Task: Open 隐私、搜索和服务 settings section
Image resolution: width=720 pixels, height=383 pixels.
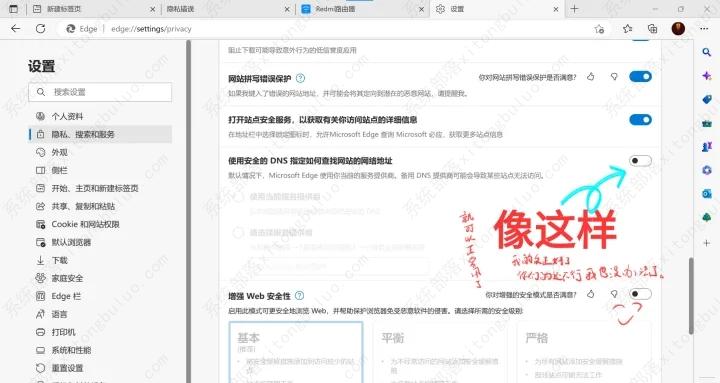Action: [x=100, y=134]
